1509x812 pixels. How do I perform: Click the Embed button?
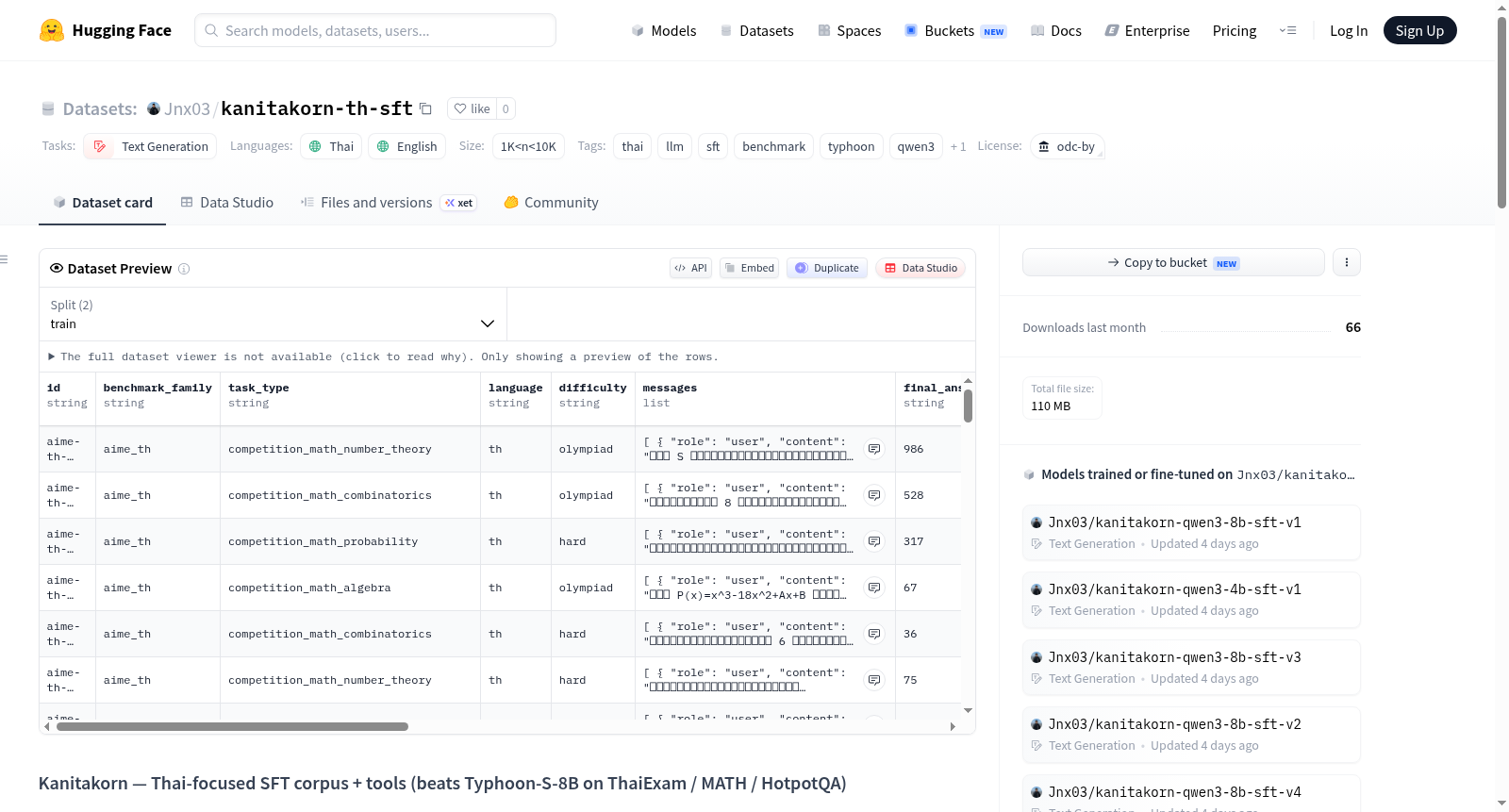click(750, 268)
